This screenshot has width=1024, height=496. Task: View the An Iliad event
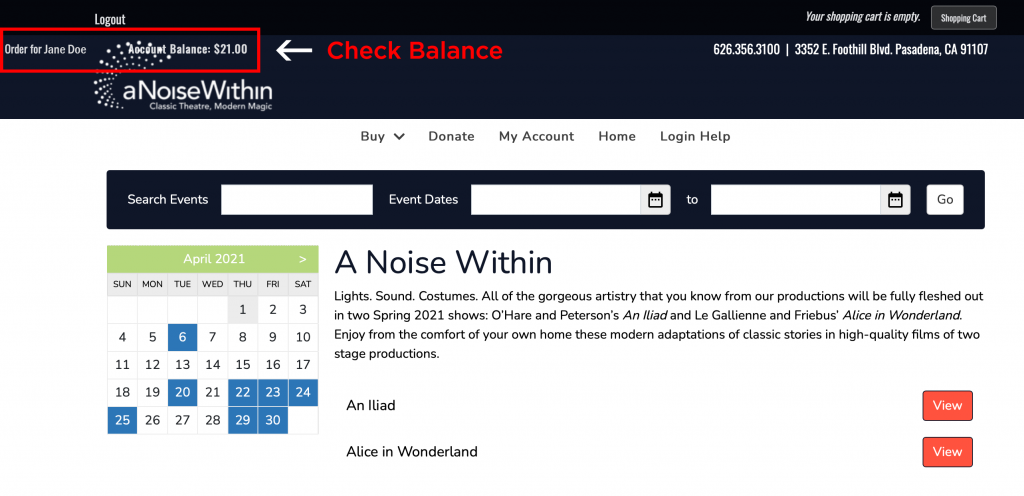(946, 406)
